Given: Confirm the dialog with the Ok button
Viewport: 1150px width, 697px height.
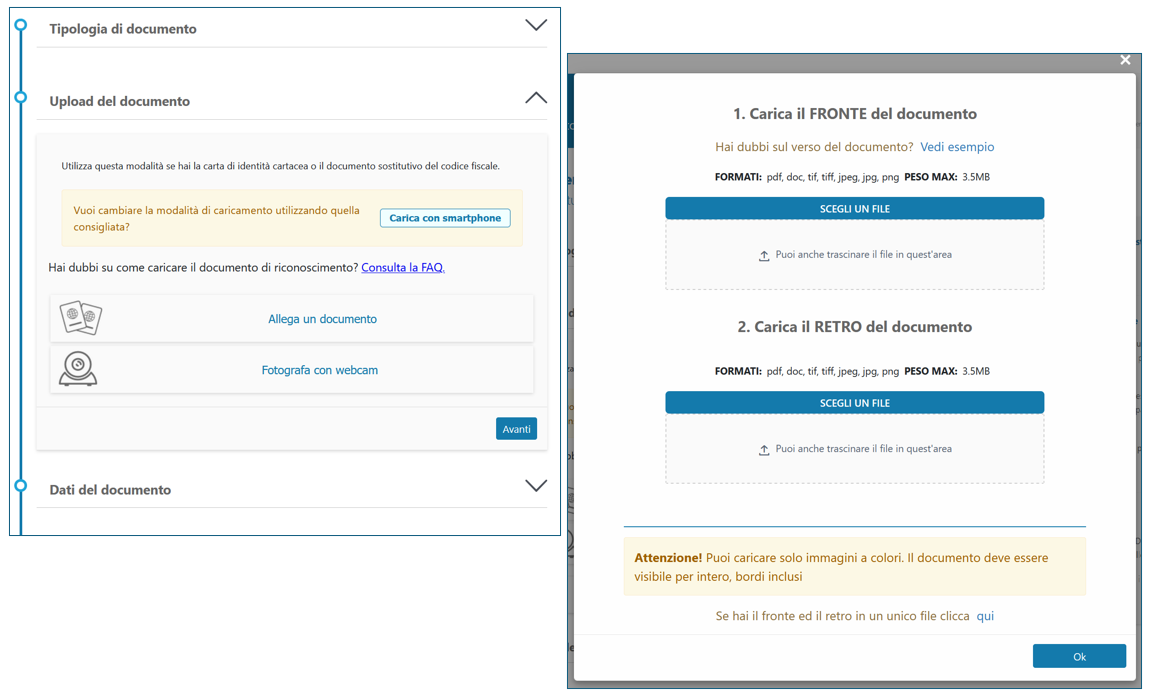Looking at the screenshot, I should [1079, 656].
